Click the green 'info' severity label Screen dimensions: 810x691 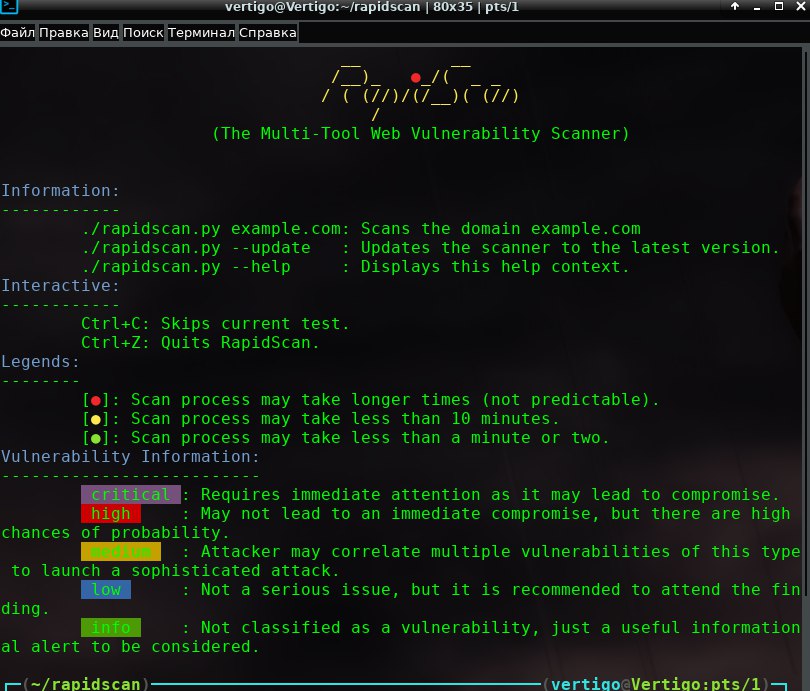tap(111, 627)
